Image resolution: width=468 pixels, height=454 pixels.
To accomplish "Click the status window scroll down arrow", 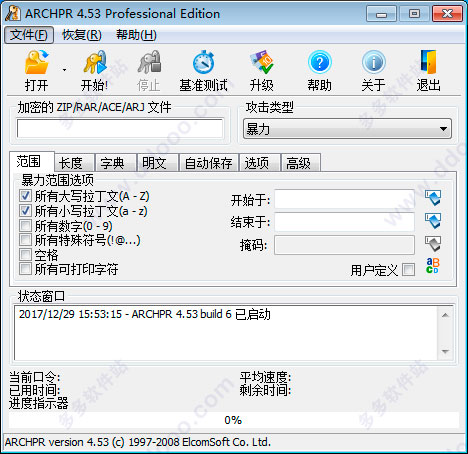I will click(445, 351).
